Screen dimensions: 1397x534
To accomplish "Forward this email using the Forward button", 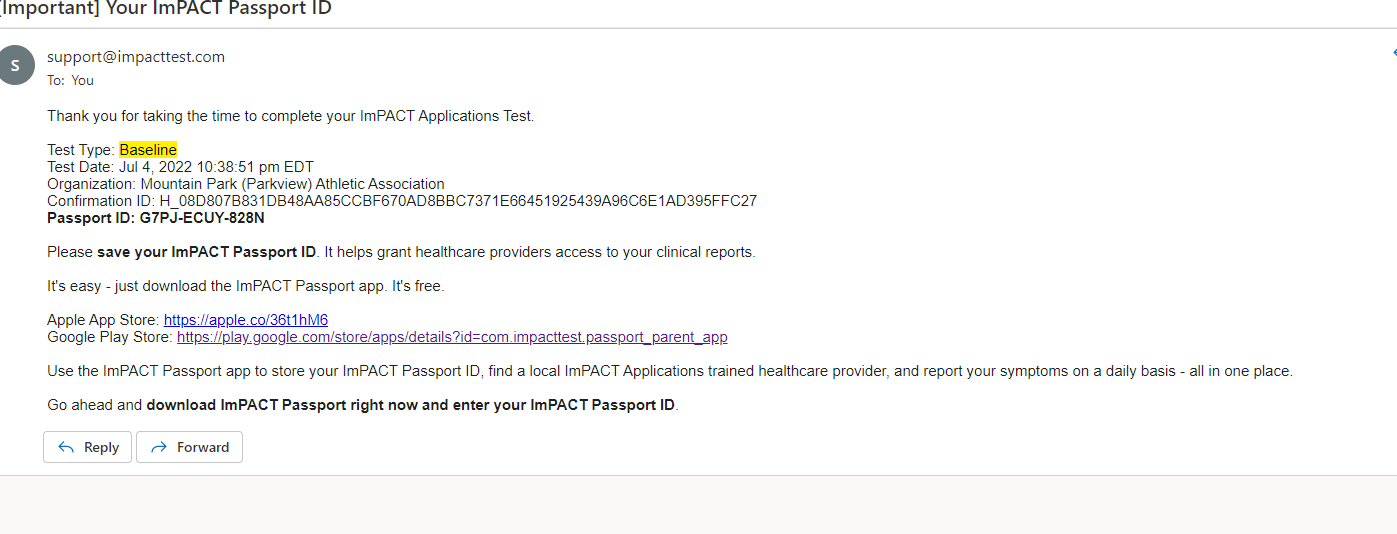I will 189,447.
